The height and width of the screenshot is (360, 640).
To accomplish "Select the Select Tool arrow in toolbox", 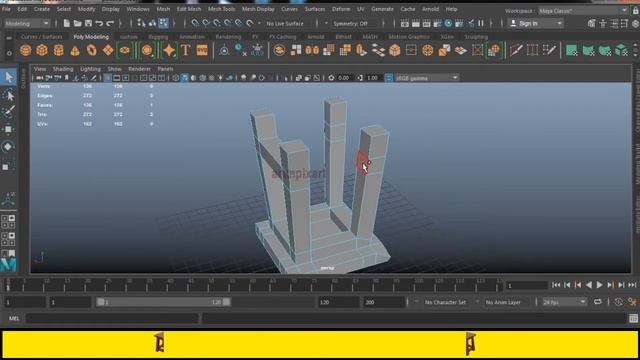I will (9, 77).
